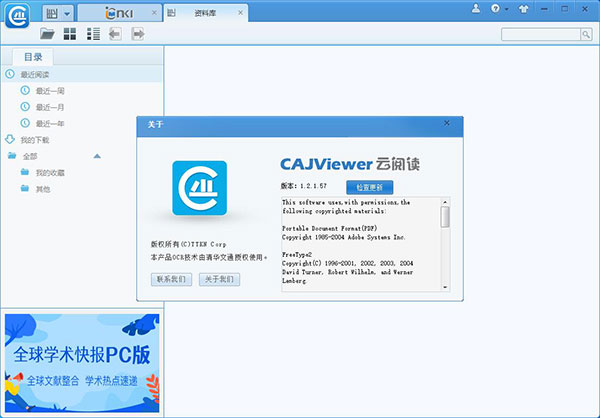Click the open folder toolbar icon
The image size is (600, 418).
point(47,34)
